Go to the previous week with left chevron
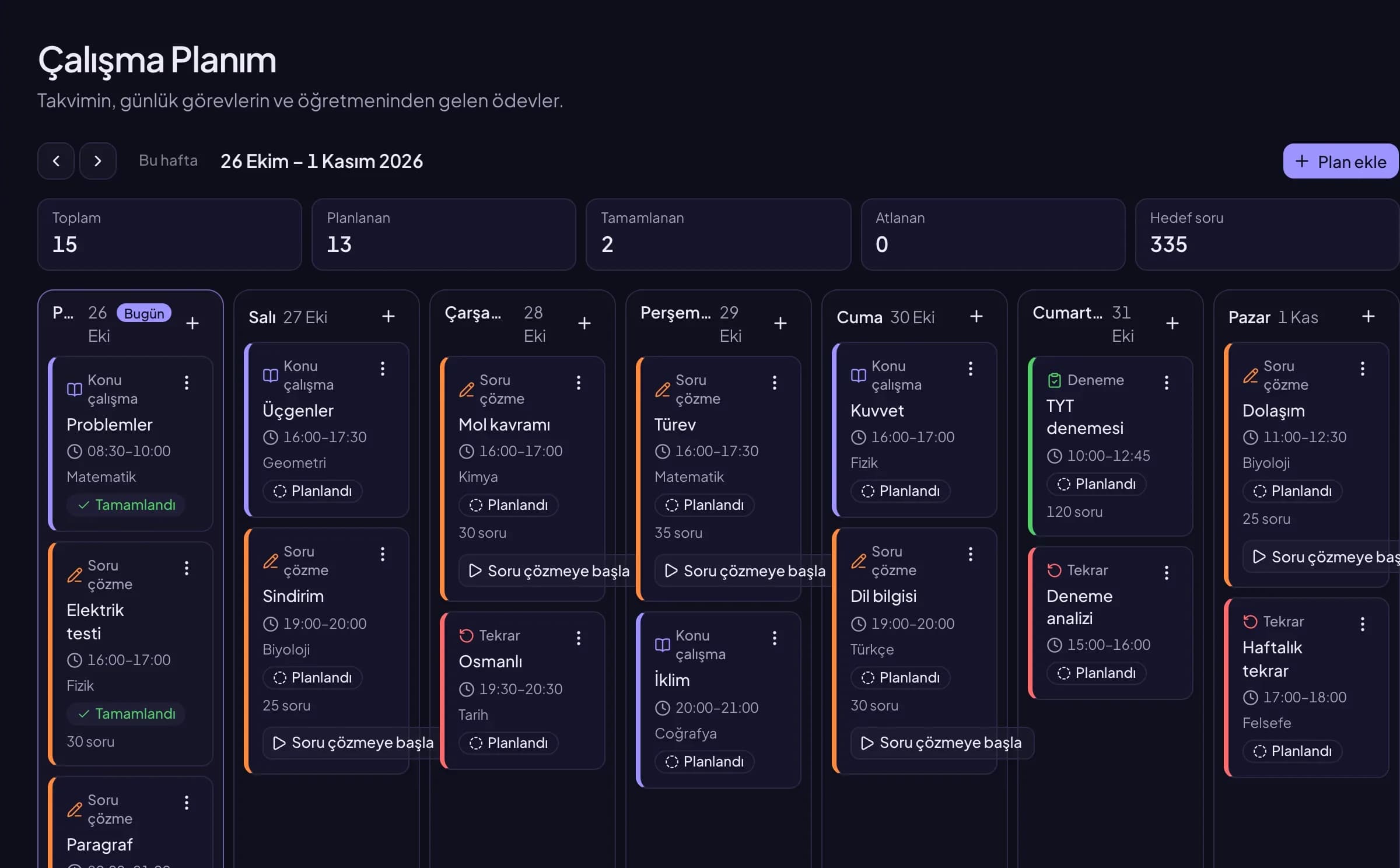The image size is (1400, 868). click(56, 161)
